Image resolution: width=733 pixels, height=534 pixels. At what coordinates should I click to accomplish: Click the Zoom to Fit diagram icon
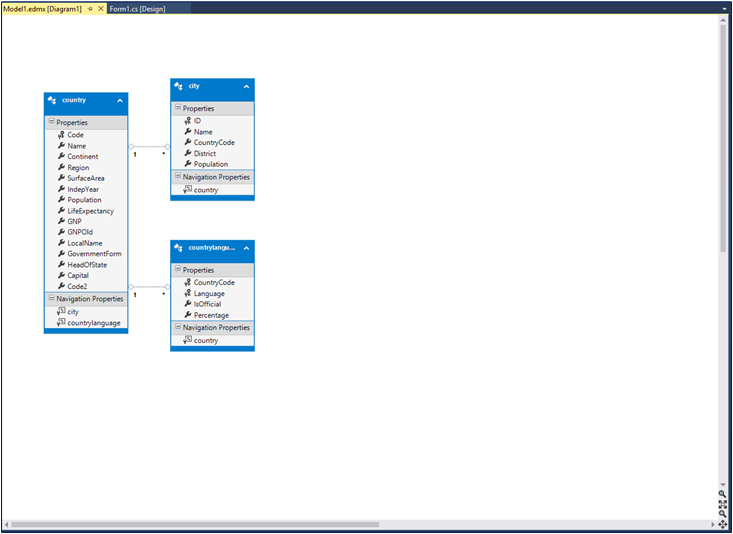coord(722,504)
